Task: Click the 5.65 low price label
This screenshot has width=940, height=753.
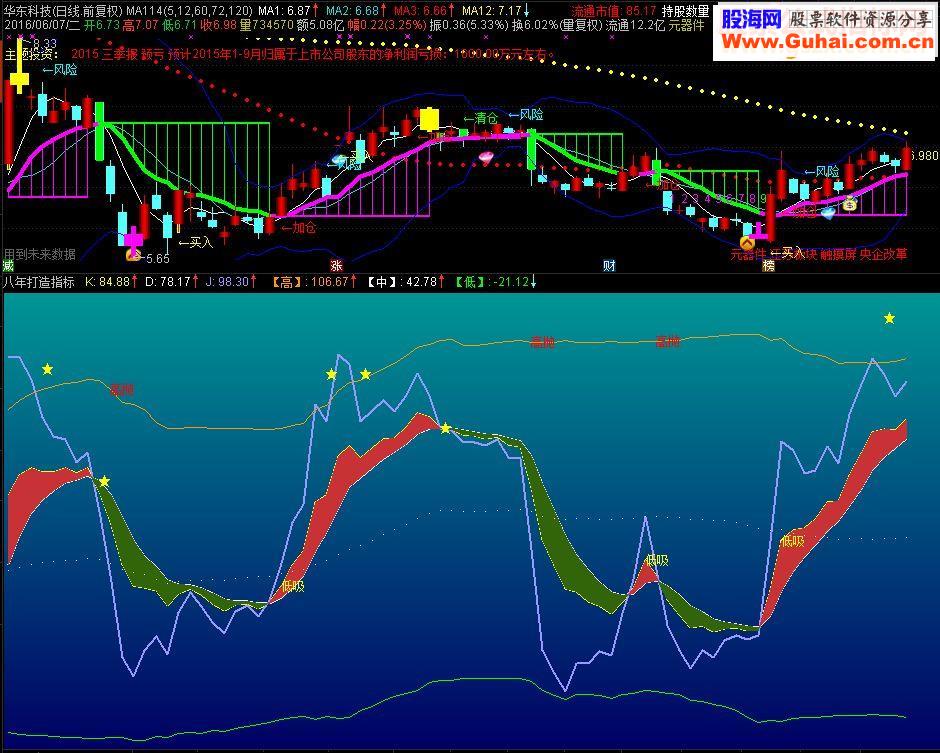Action: tap(157, 259)
